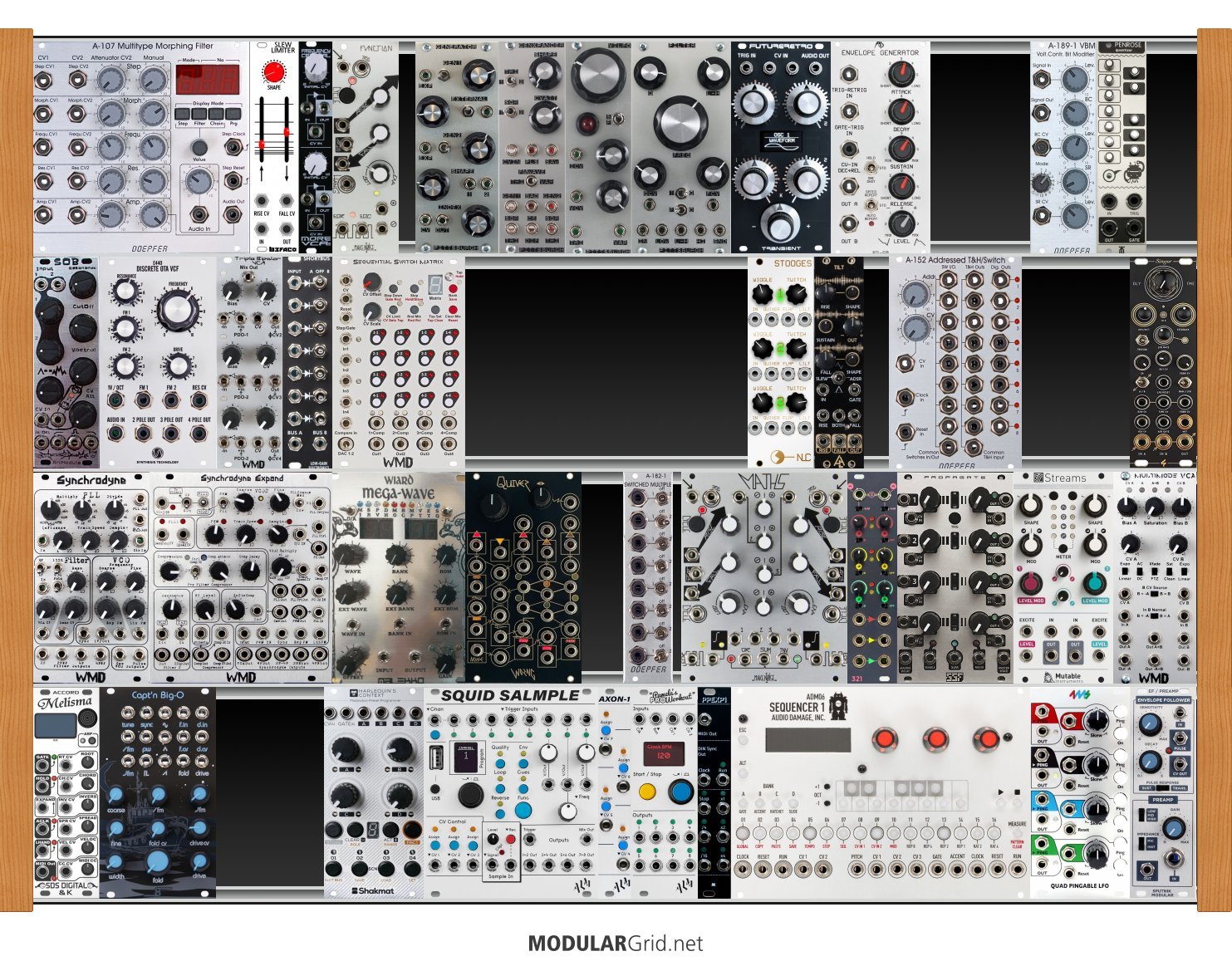Image resolution: width=1232 pixels, height=961 pixels.
Task: Click the RISE CV jack on Slew Limiter
Action: pyautogui.click(x=262, y=200)
